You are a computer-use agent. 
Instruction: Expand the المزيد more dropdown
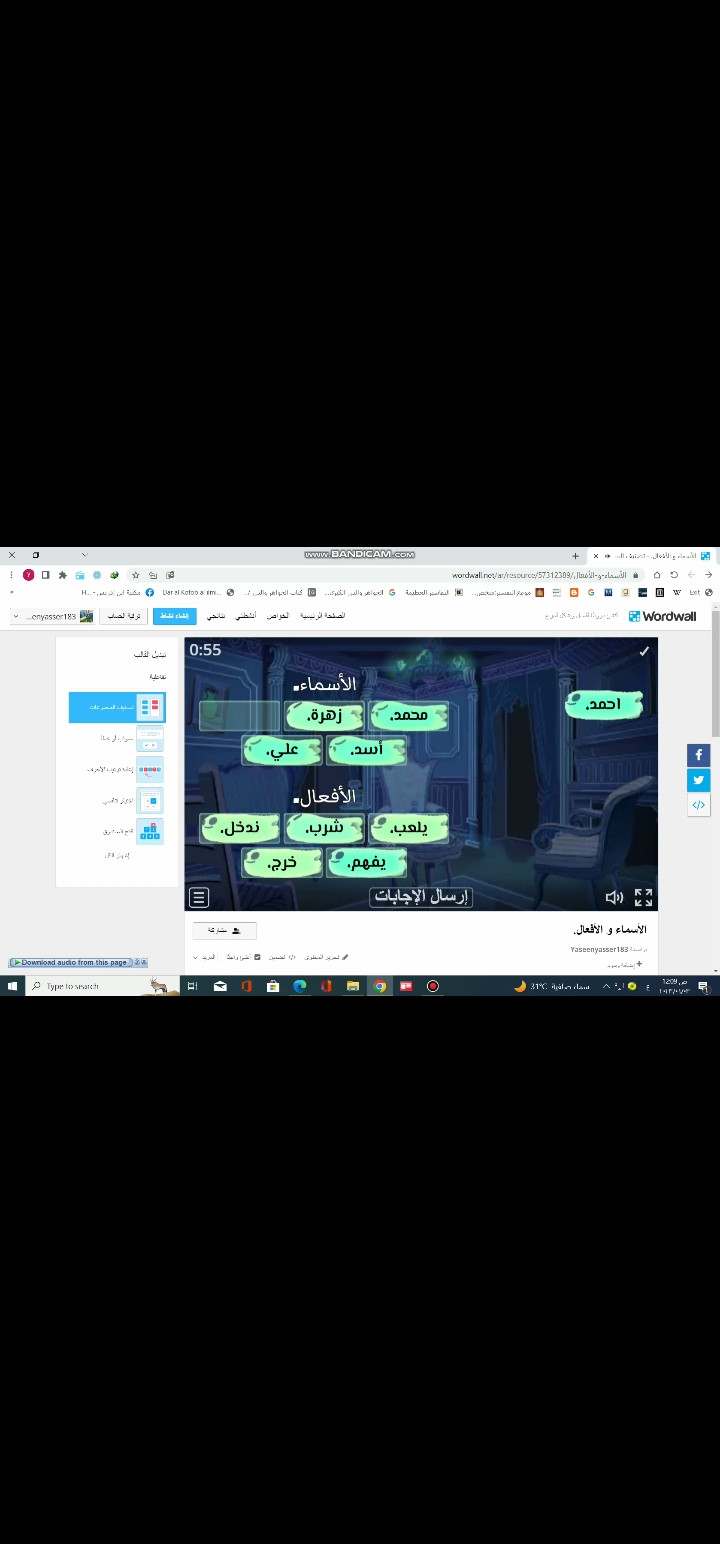tap(203, 957)
